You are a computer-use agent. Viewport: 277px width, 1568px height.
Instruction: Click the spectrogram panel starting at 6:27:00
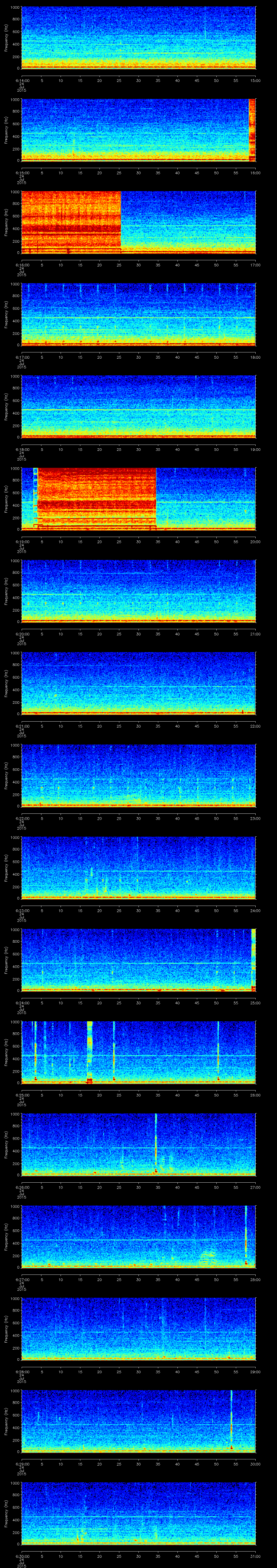click(139, 1237)
